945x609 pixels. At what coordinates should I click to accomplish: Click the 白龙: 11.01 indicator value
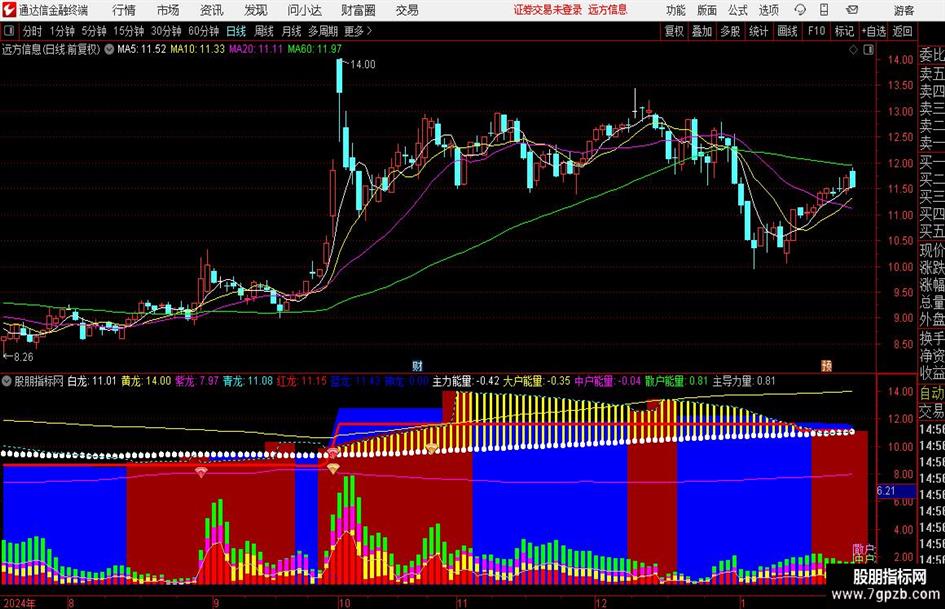[x=92, y=381]
